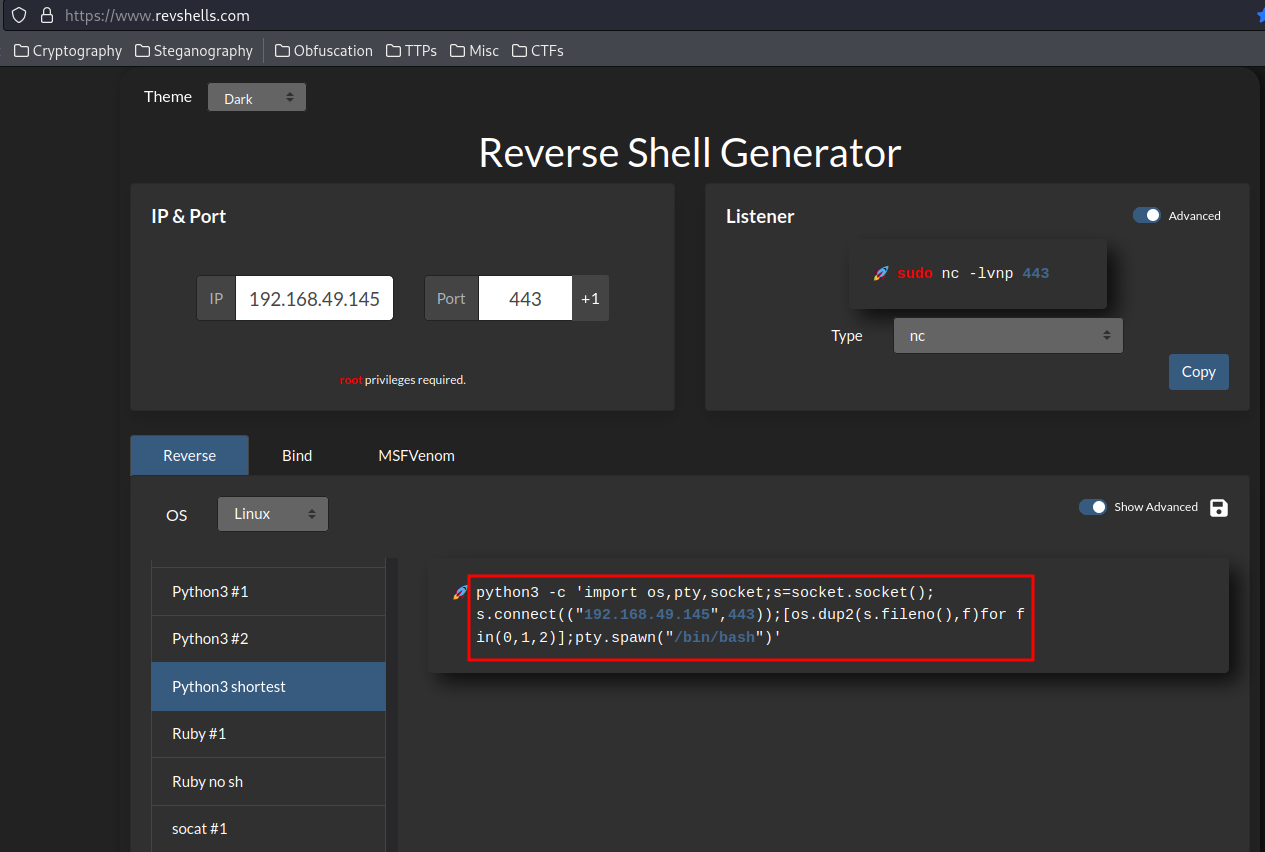Switch to the Reverse tab

[x=189, y=455]
